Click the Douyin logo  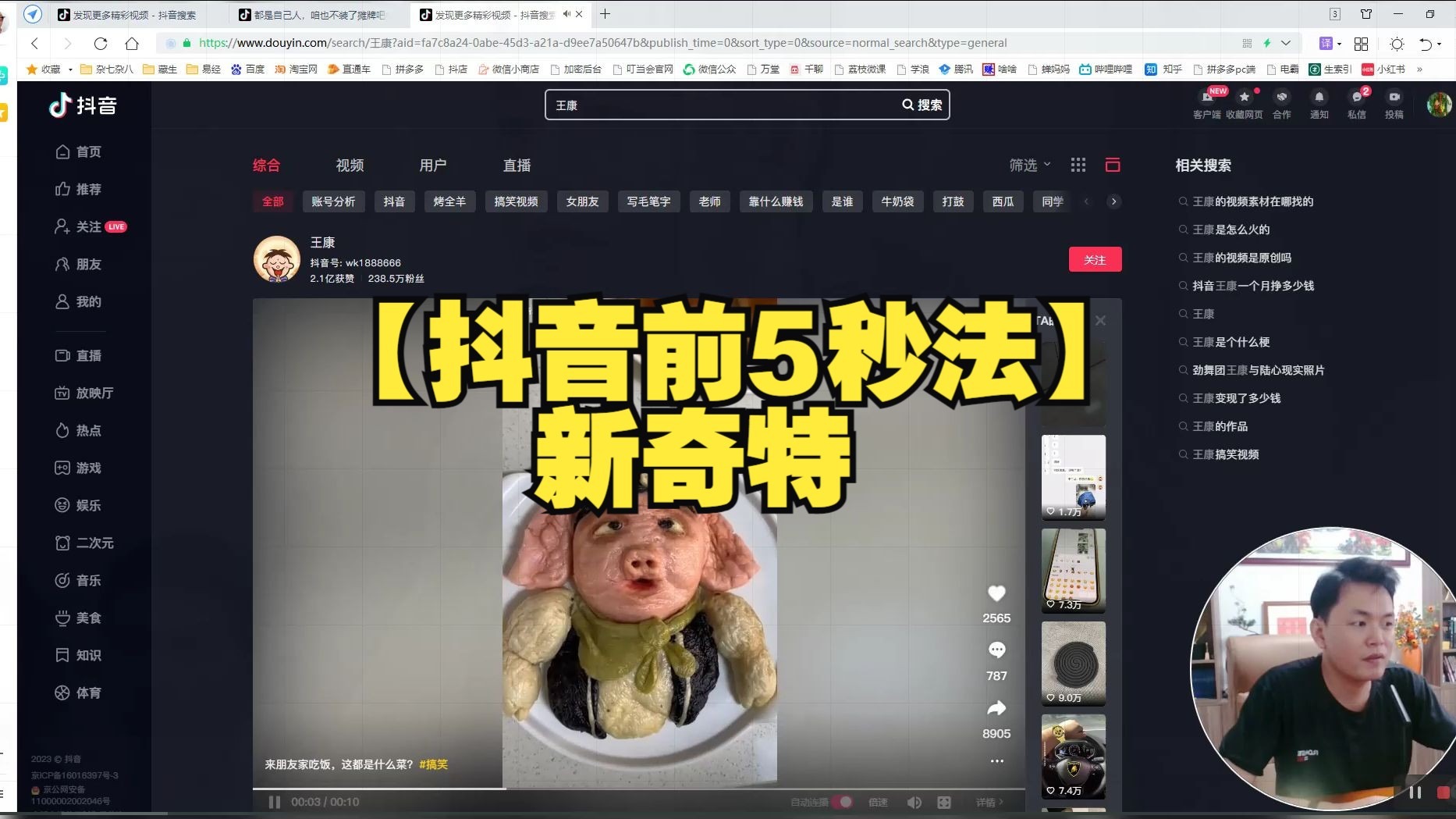point(83,105)
